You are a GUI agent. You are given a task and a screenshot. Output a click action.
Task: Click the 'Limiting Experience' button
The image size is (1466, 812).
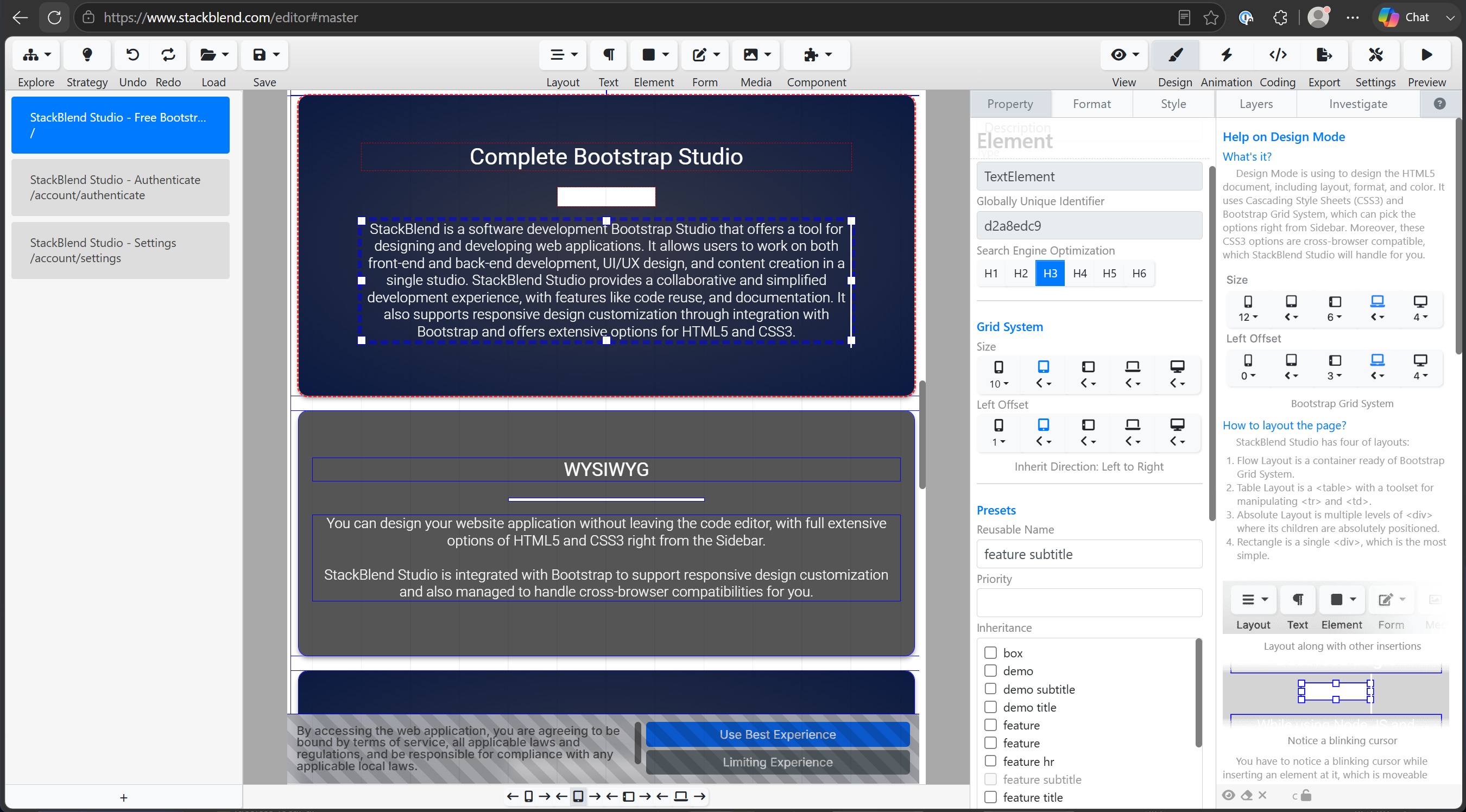(778, 762)
